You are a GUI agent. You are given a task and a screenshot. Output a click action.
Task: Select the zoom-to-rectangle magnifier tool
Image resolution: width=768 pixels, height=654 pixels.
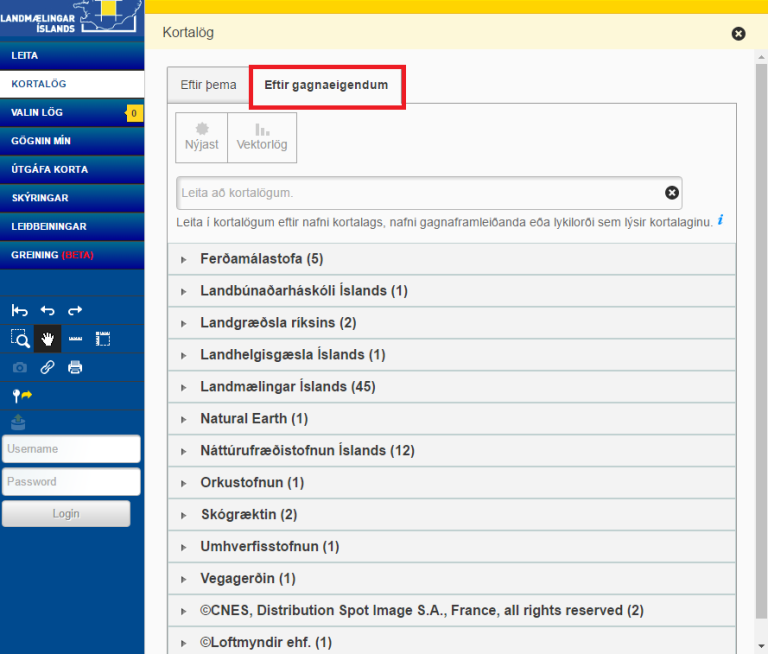[20, 339]
